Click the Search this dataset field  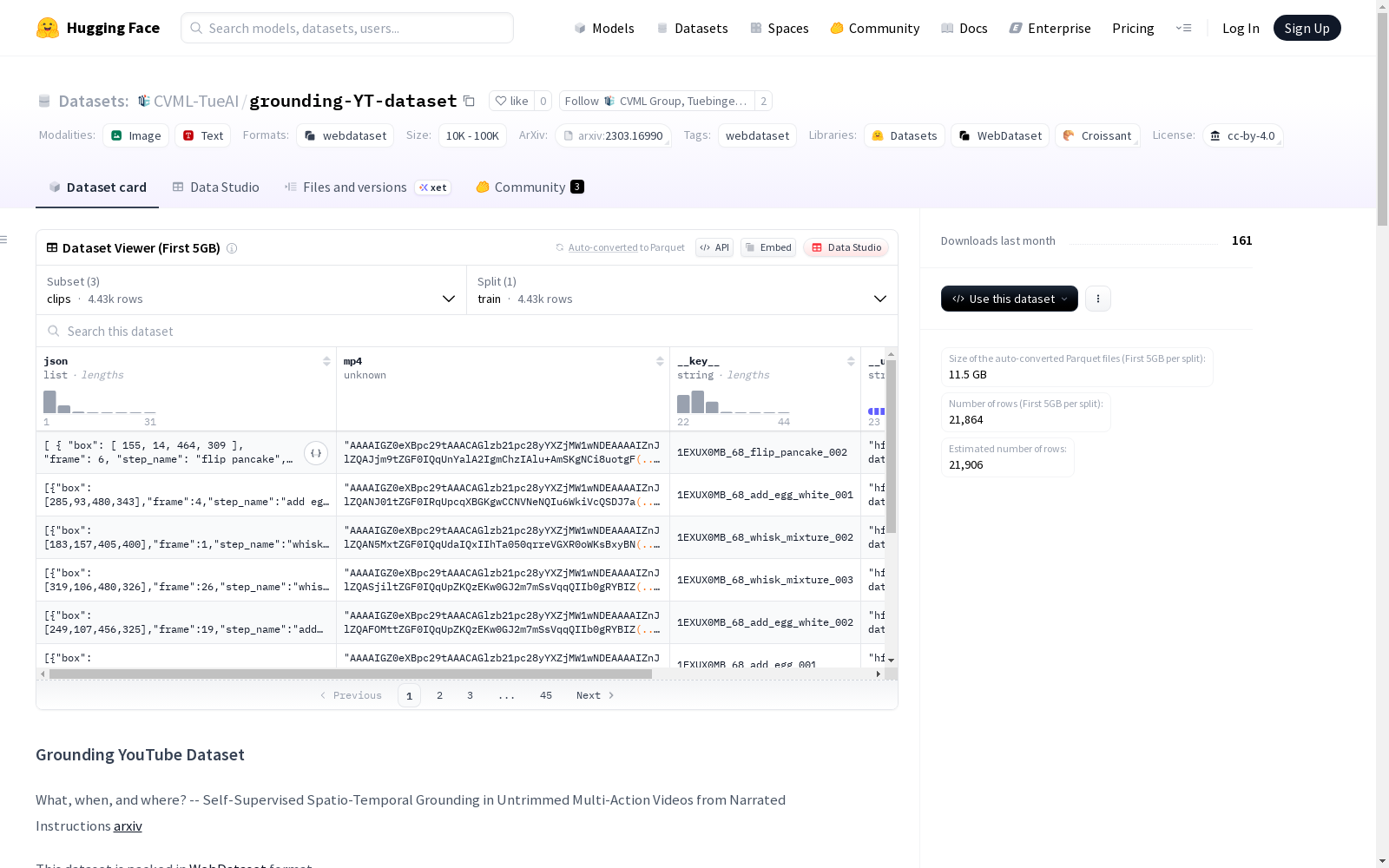[x=467, y=331]
